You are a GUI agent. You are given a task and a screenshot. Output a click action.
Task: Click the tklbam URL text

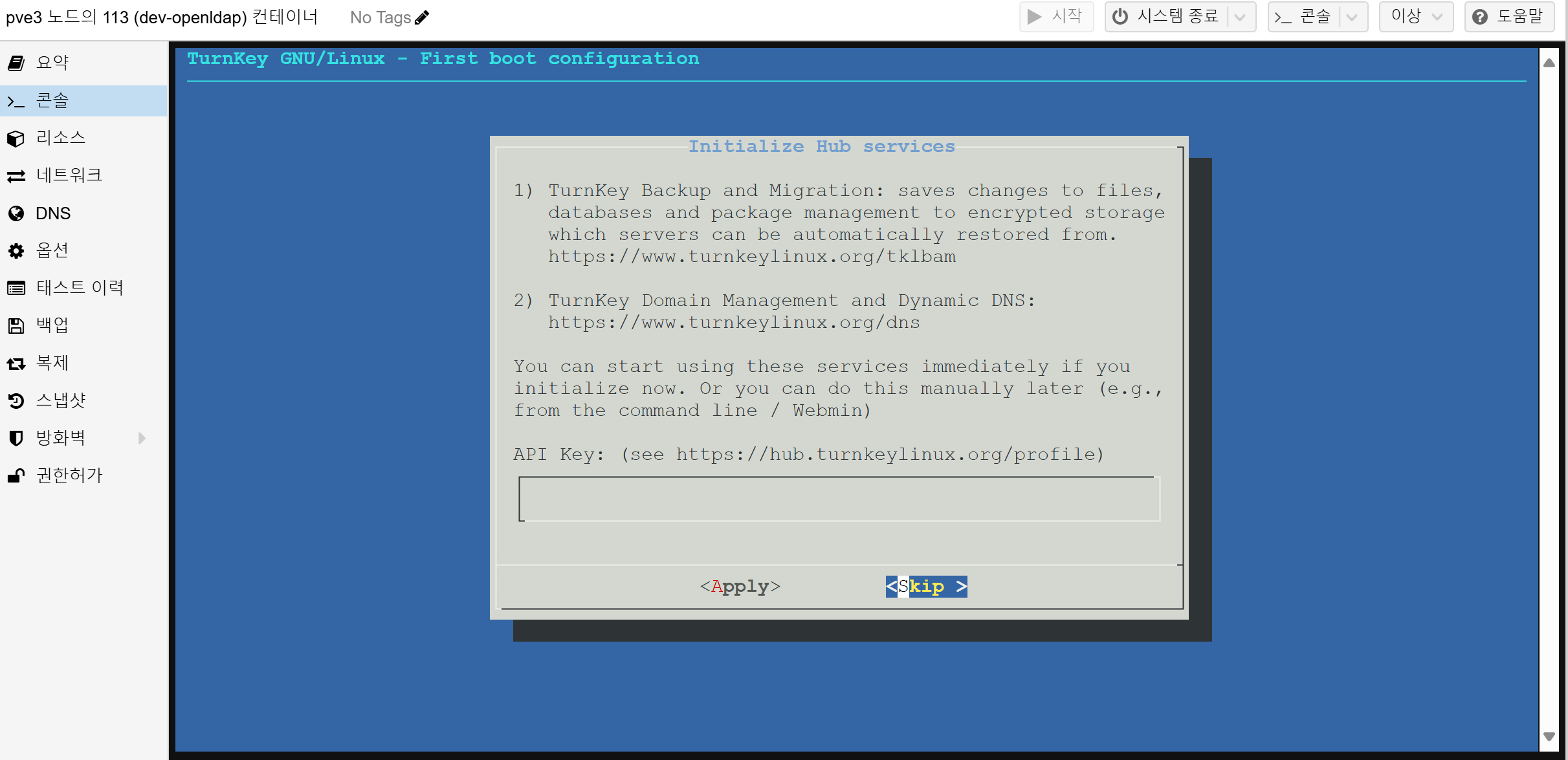pos(752,257)
